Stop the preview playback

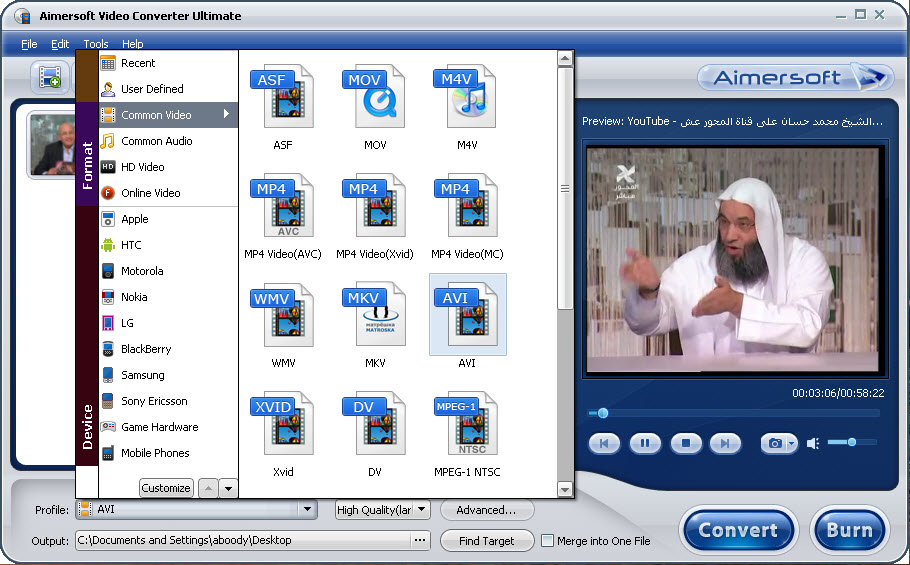(685, 444)
